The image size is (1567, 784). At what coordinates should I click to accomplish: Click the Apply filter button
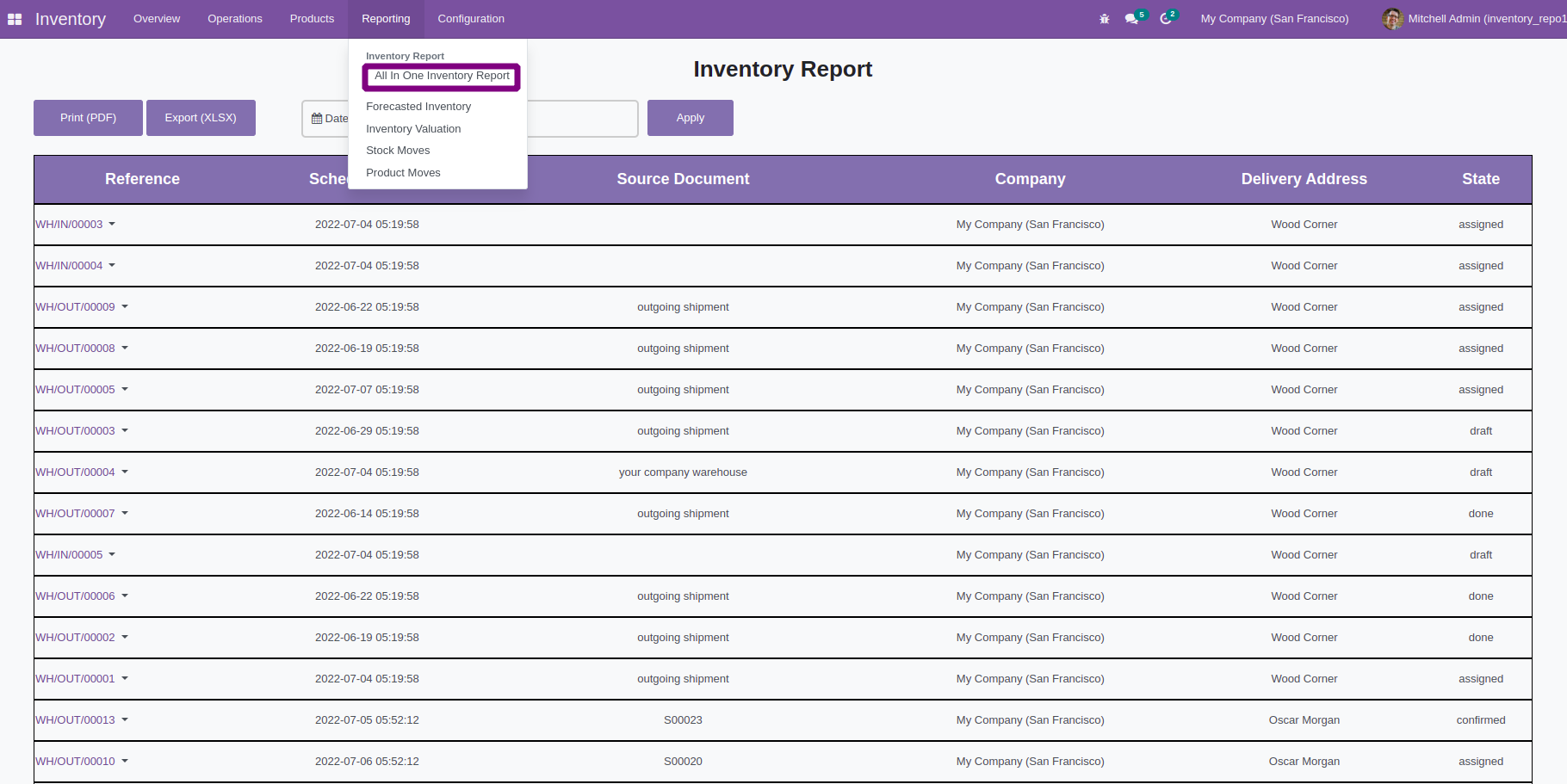[690, 118]
